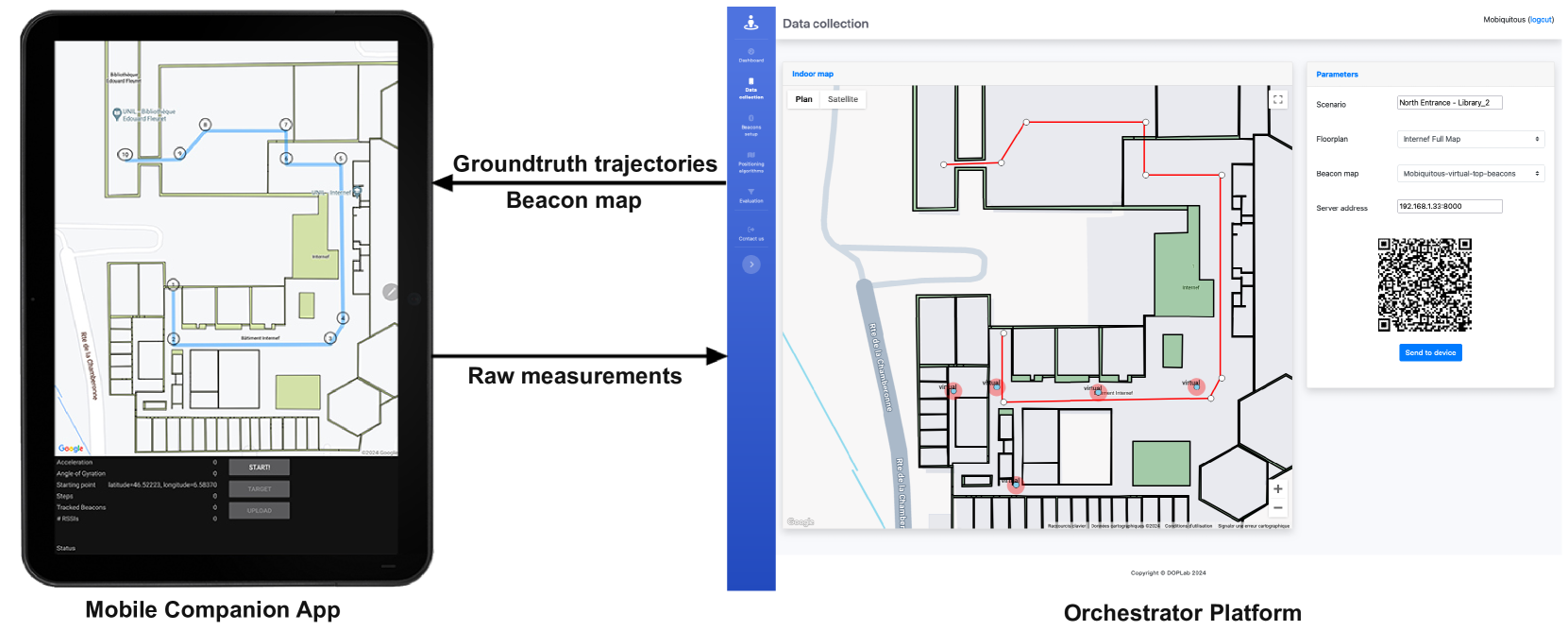This screenshot has width=1568, height=631.
Task: Click the logout link
Action: pyautogui.click(x=1541, y=20)
